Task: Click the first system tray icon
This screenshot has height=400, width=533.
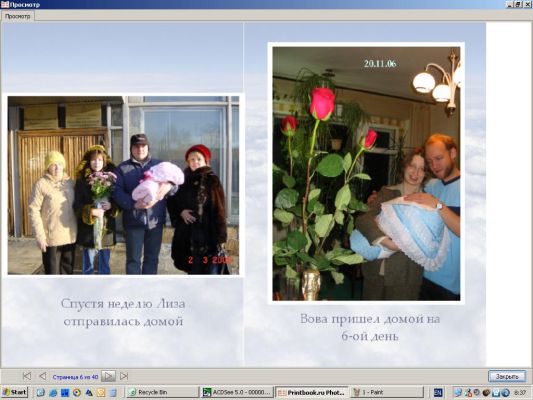Action: point(458,393)
